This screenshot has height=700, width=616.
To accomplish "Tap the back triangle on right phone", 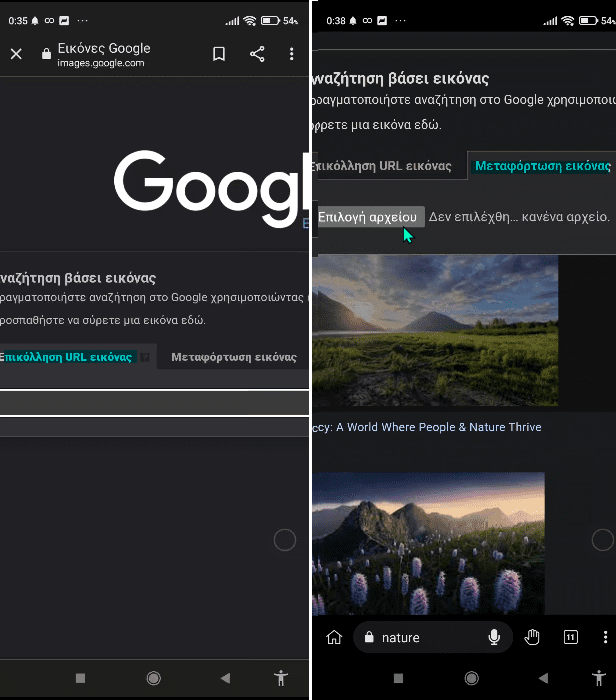I will pyautogui.click(x=543, y=679).
